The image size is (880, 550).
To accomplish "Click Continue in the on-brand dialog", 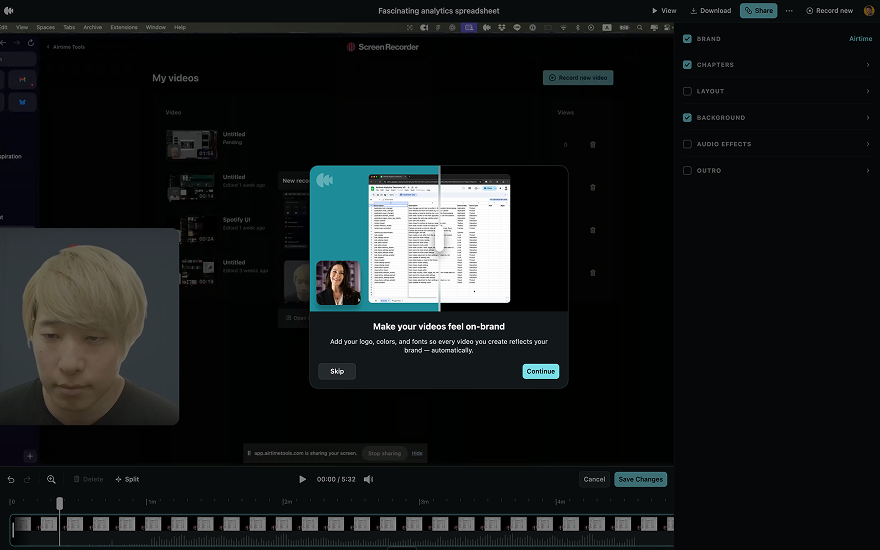I will pyautogui.click(x=540, y=371).
